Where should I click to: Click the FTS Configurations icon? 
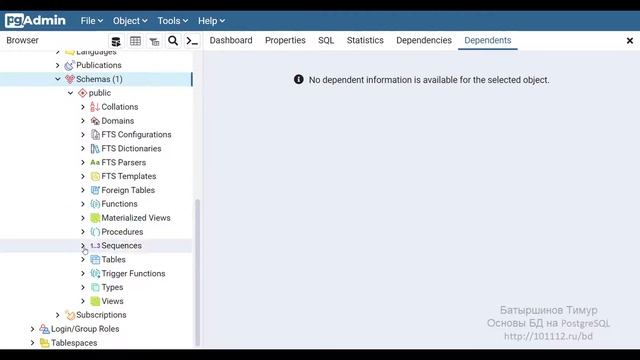[x=95, y=135]
